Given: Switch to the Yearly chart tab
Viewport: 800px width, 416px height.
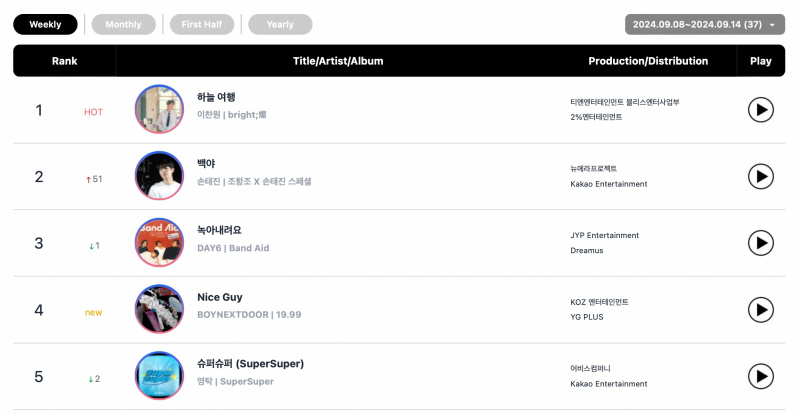Looking at the screenshot, I should tap(280, 25).
